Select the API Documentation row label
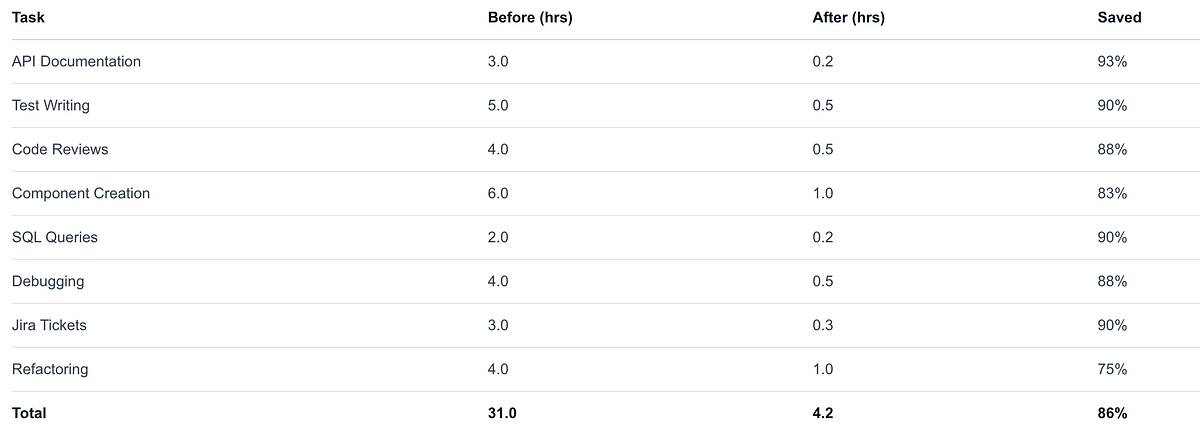Image resolution: width=1200 pixels, height=447 pixels. (x=76, y=62)
